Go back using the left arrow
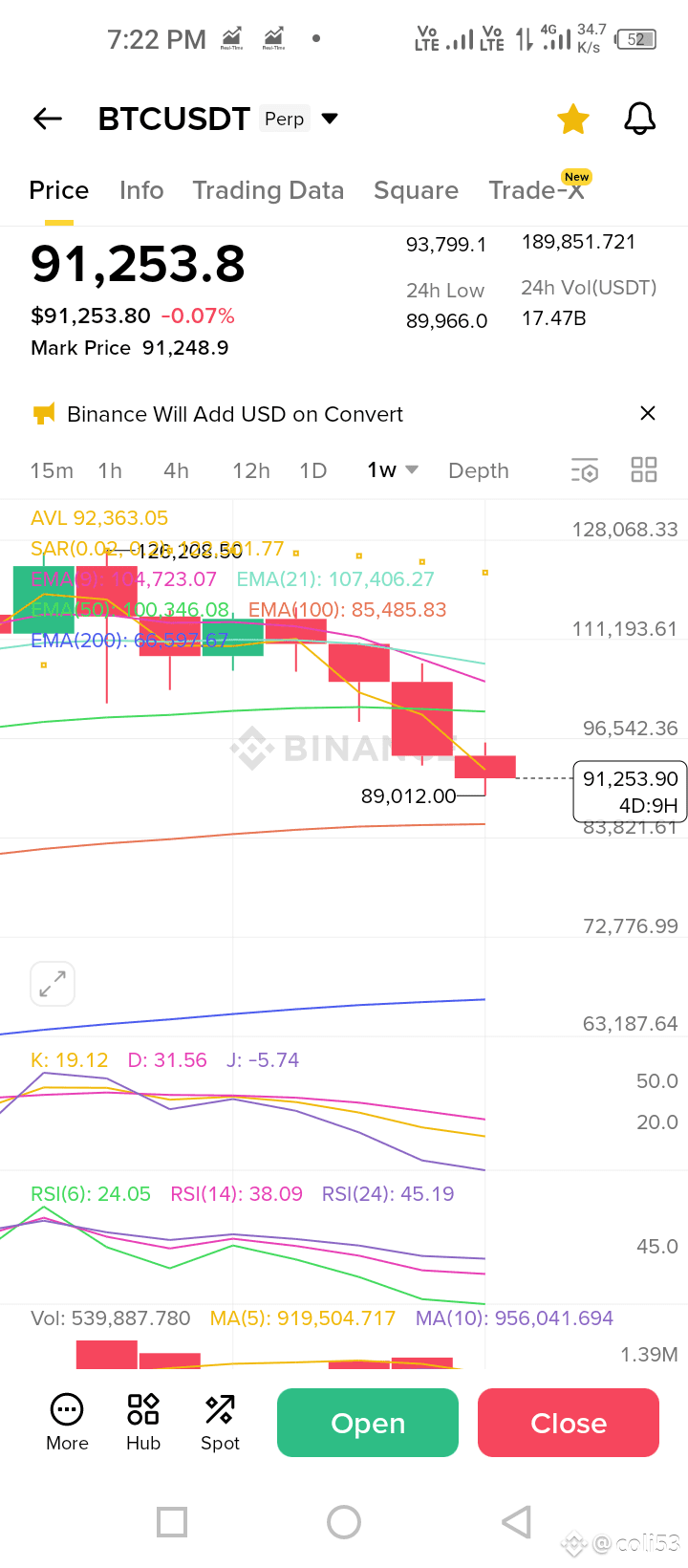Viewport: 688px width, 1568px height. (48, 119)
